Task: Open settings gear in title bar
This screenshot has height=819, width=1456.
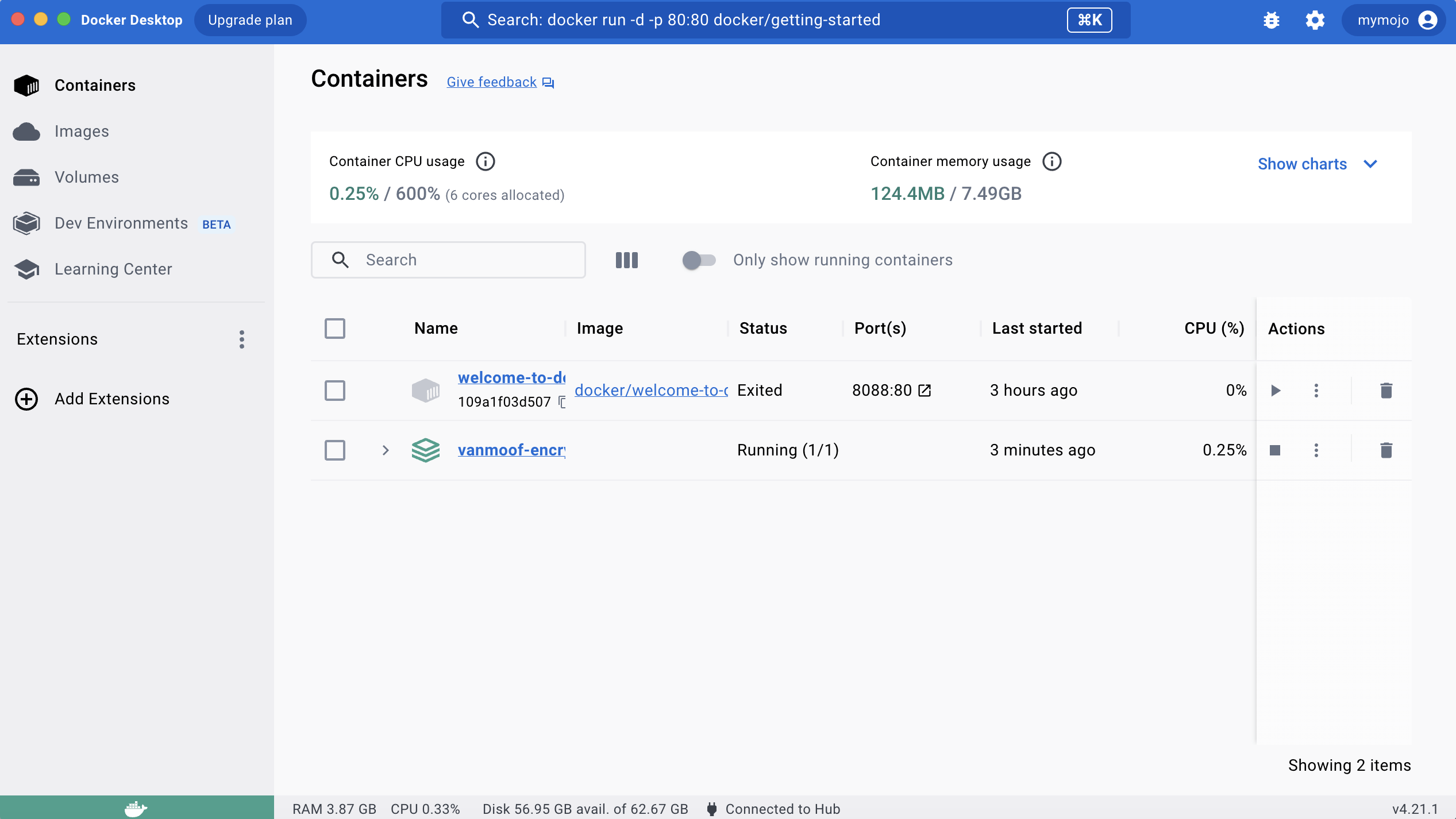Action: tap(1315, 20)
